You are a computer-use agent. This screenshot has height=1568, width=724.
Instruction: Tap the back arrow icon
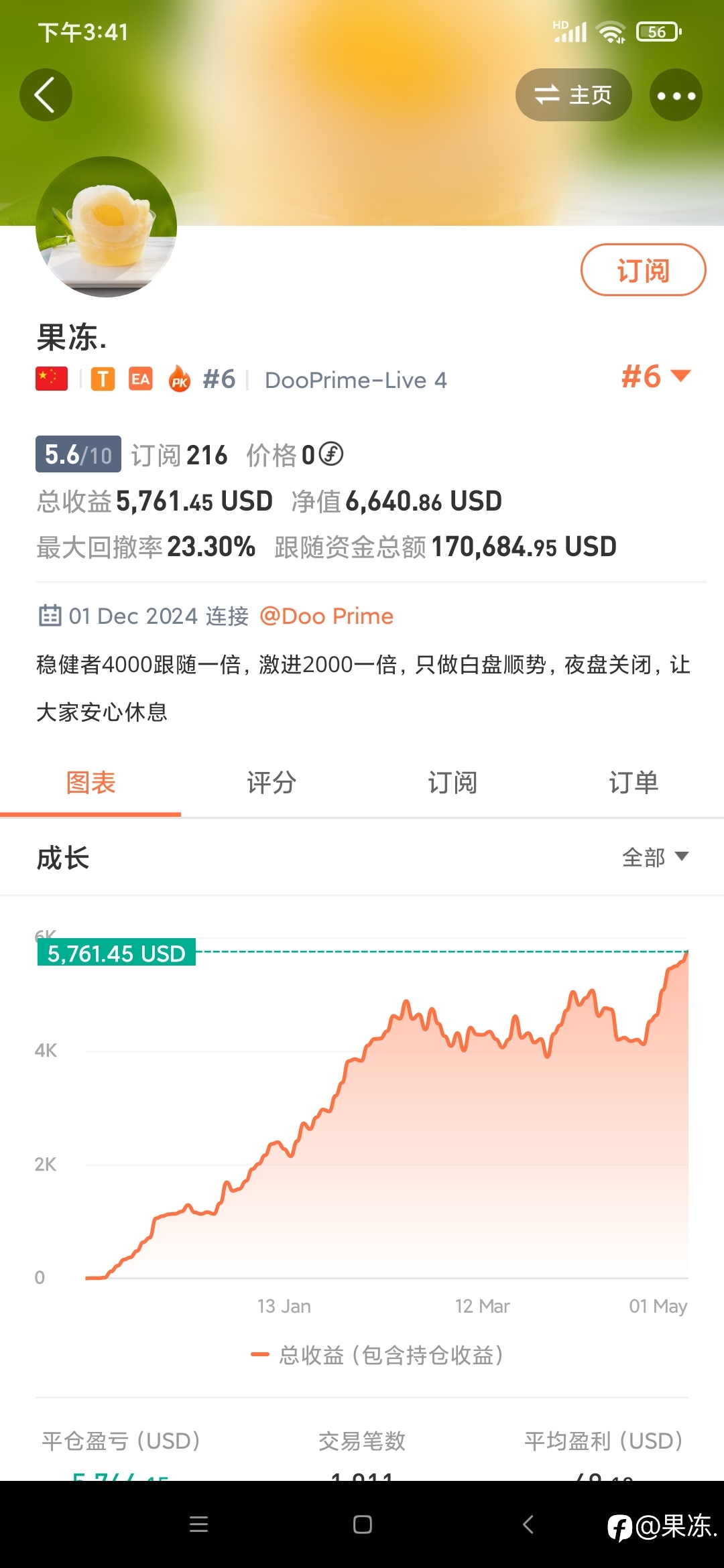pos(46,95)
